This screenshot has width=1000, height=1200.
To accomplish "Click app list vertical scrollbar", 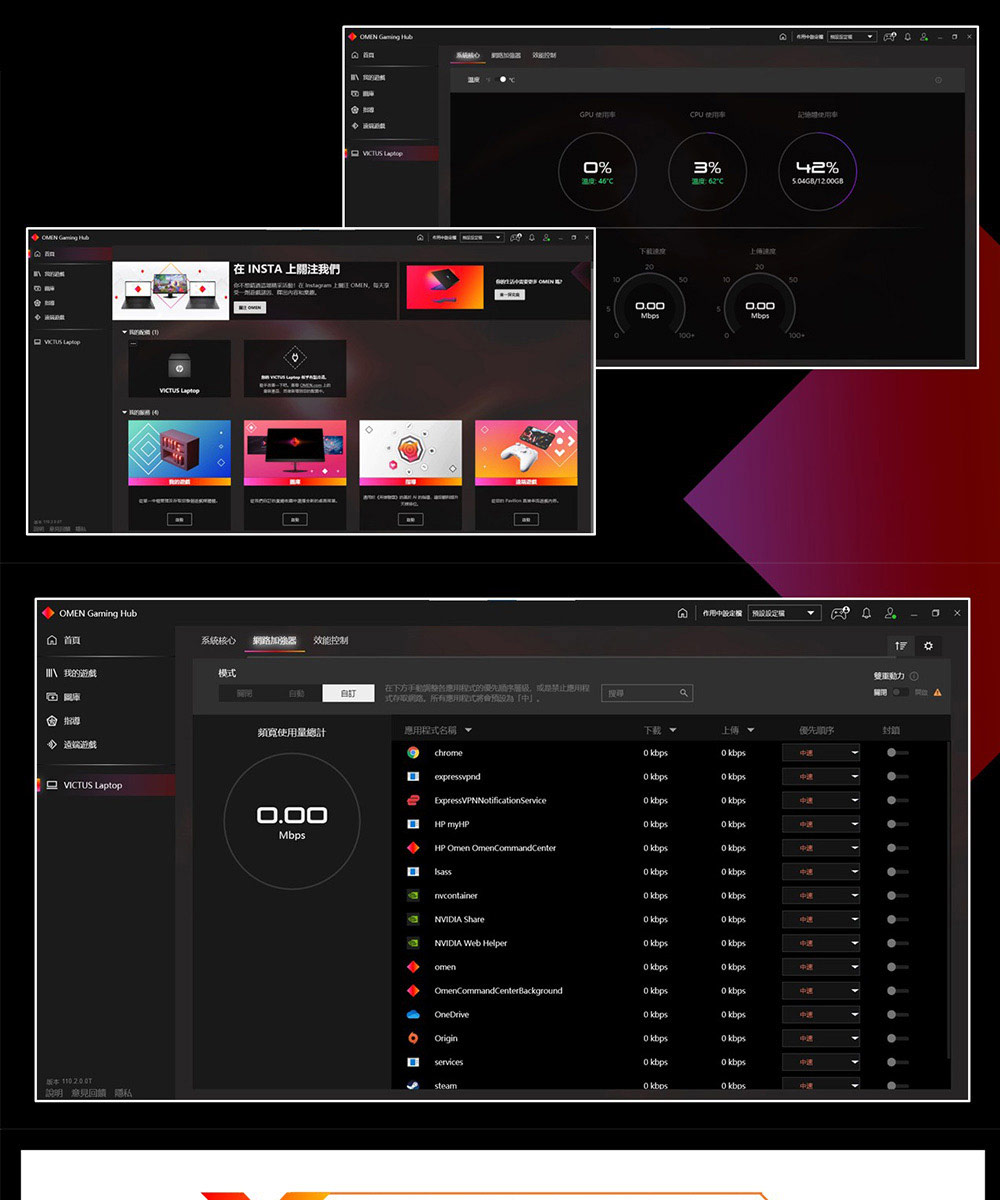I will coord(947,900).
